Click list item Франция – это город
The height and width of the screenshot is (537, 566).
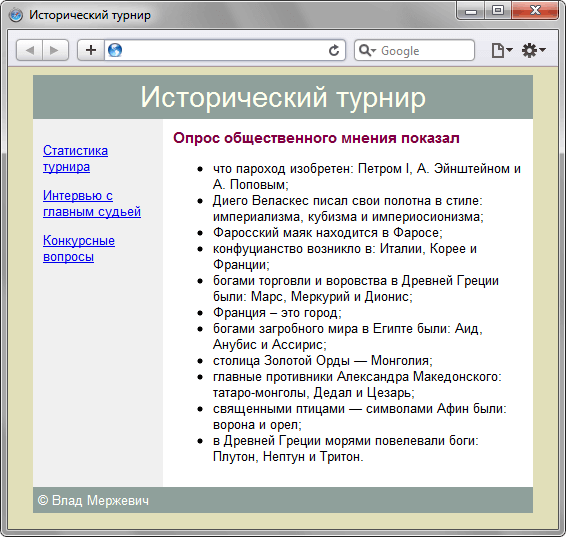tap(277, 313)
